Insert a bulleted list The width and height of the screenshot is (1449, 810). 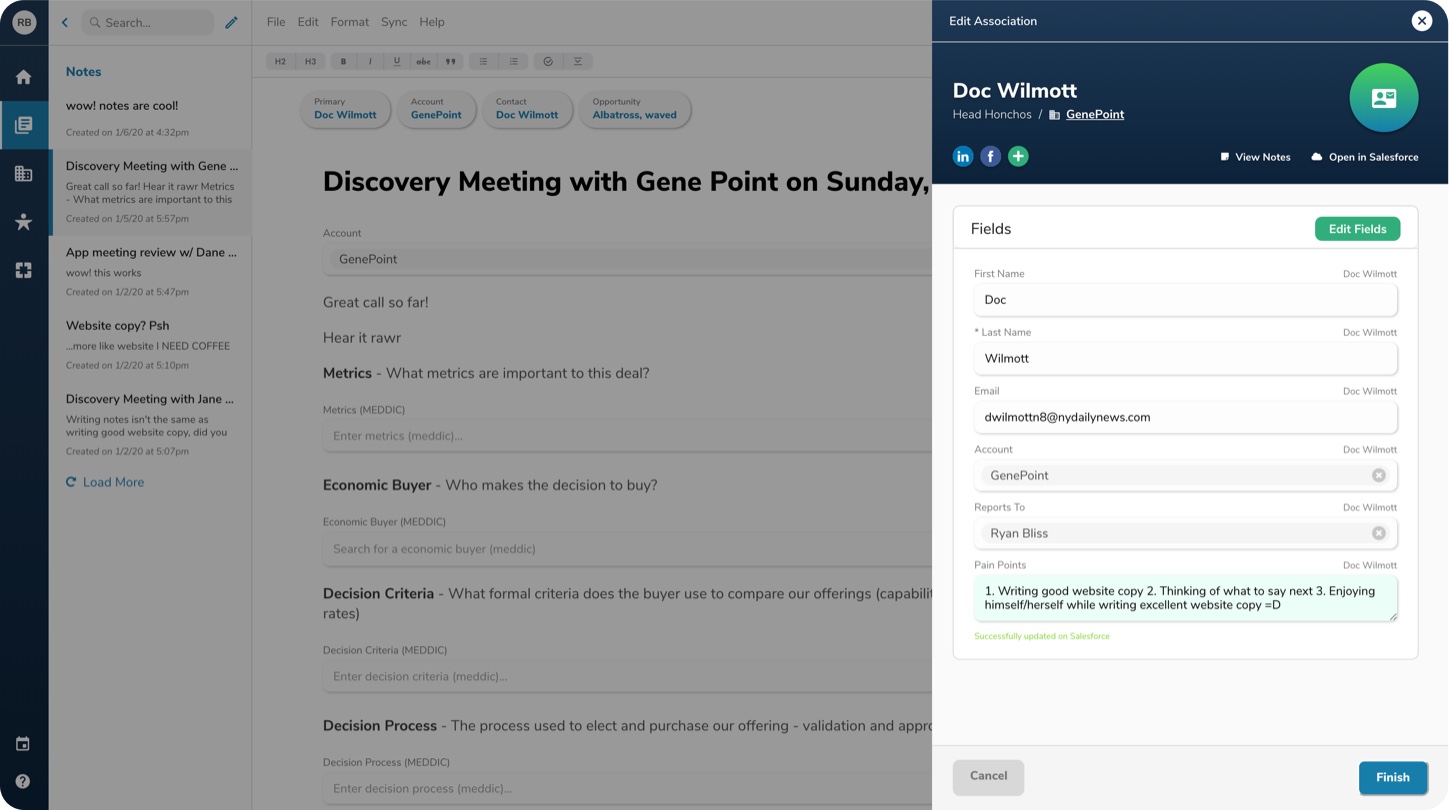click(483, 62)
